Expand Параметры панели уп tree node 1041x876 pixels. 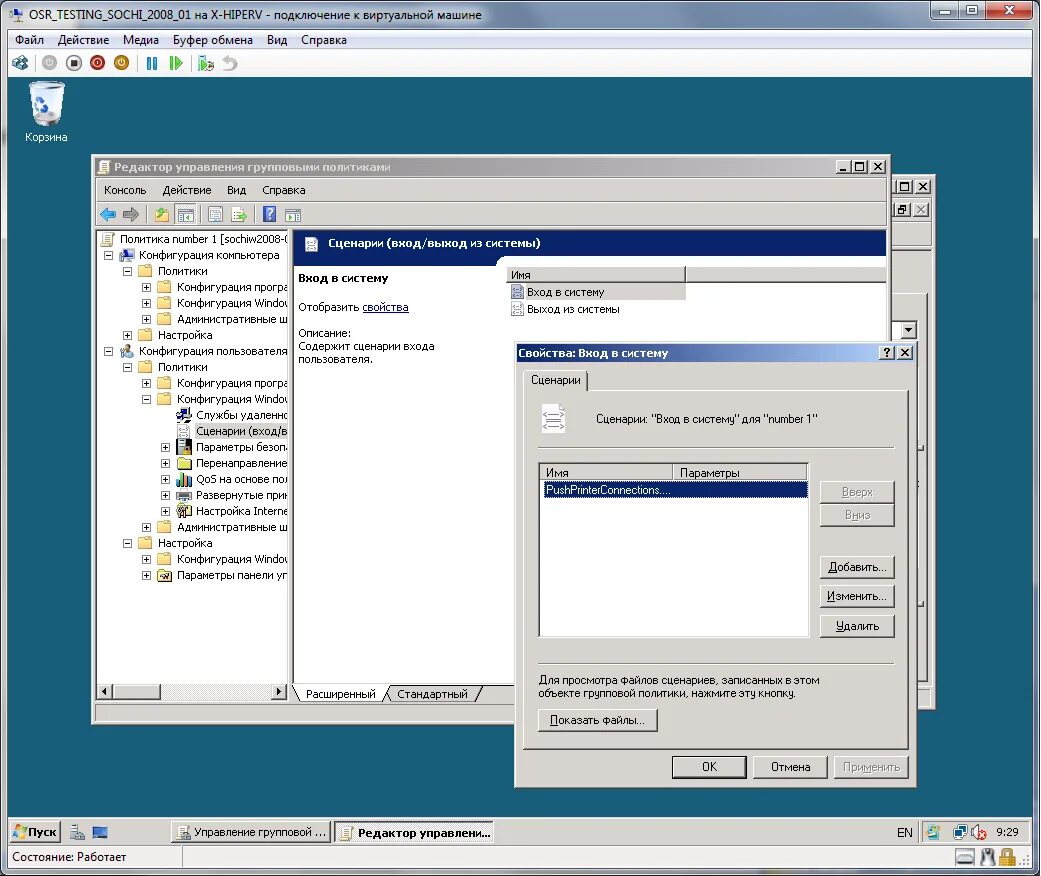147,575
